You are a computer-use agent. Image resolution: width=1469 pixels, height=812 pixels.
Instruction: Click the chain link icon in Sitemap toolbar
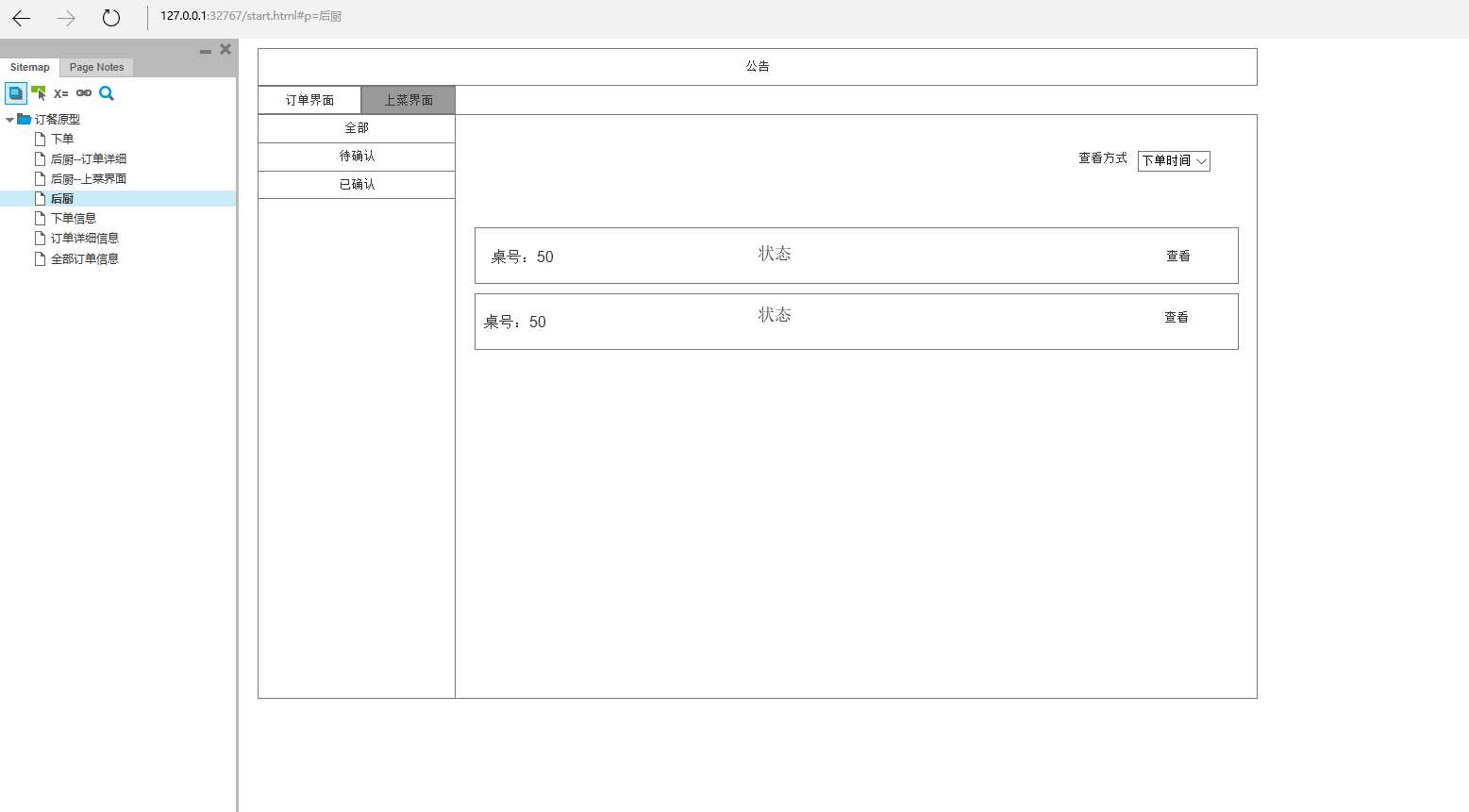(84, 93)
